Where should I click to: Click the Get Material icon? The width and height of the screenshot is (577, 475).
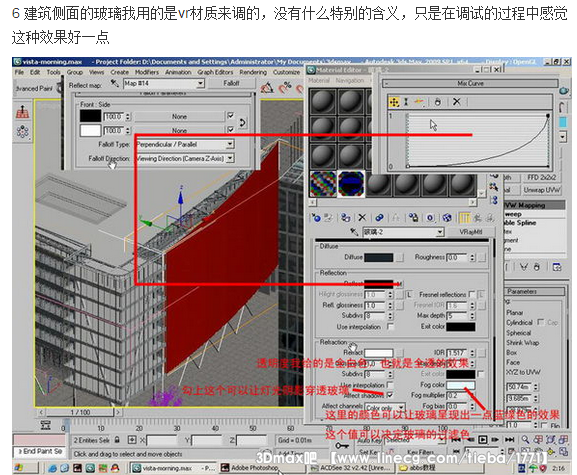point(316,218)
